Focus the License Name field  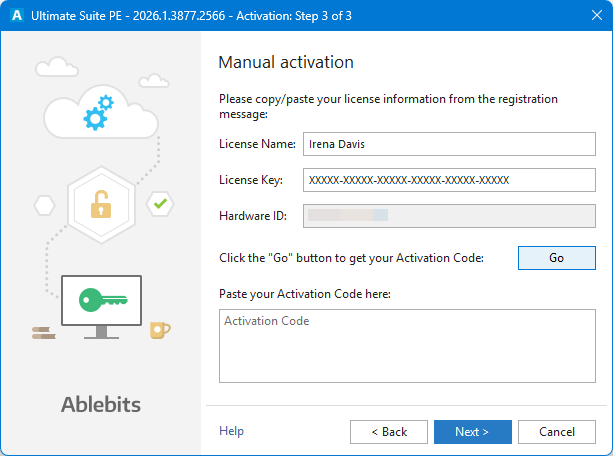pos(449,144)
